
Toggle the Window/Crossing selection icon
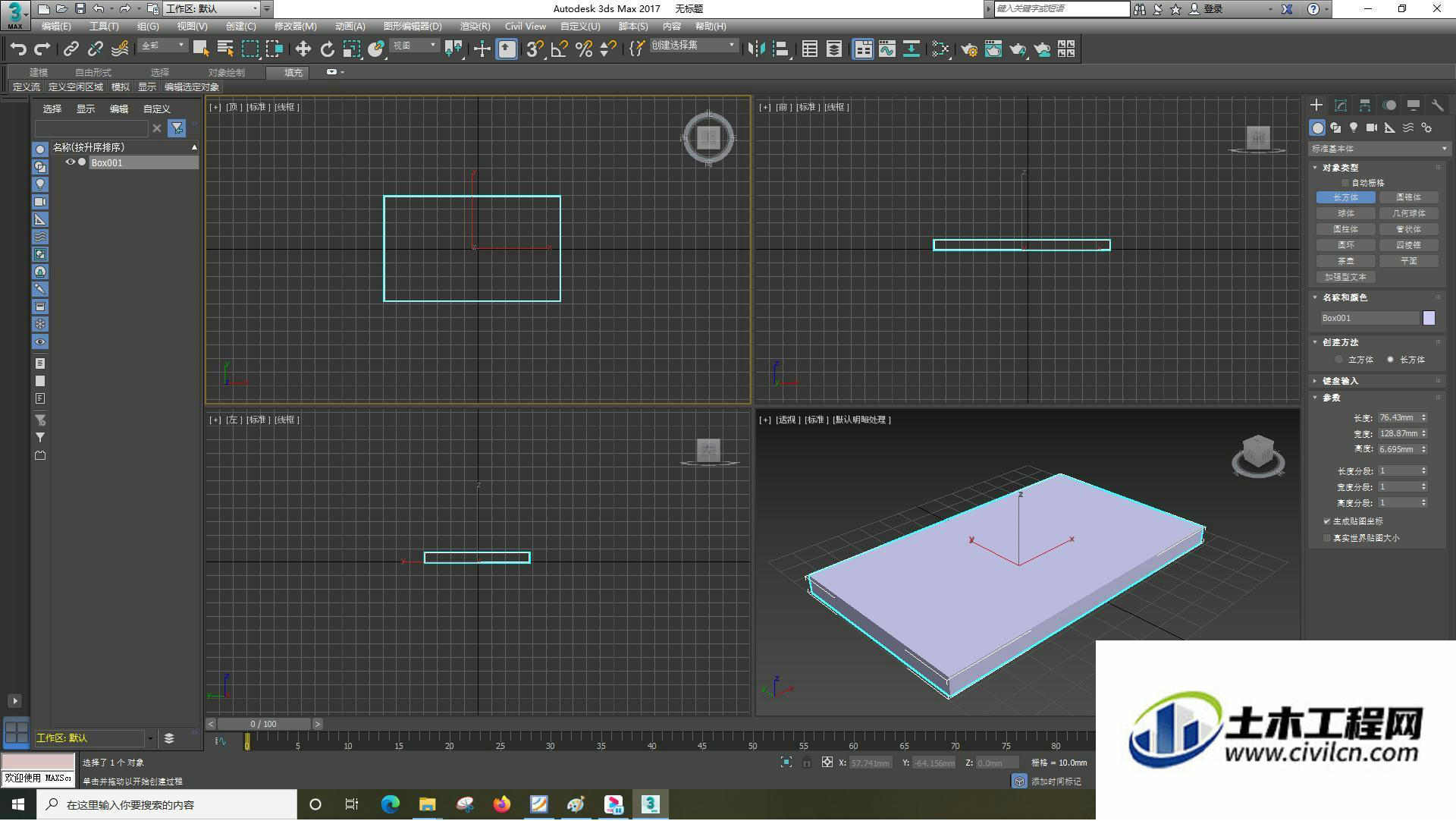(x=275, y=49)
